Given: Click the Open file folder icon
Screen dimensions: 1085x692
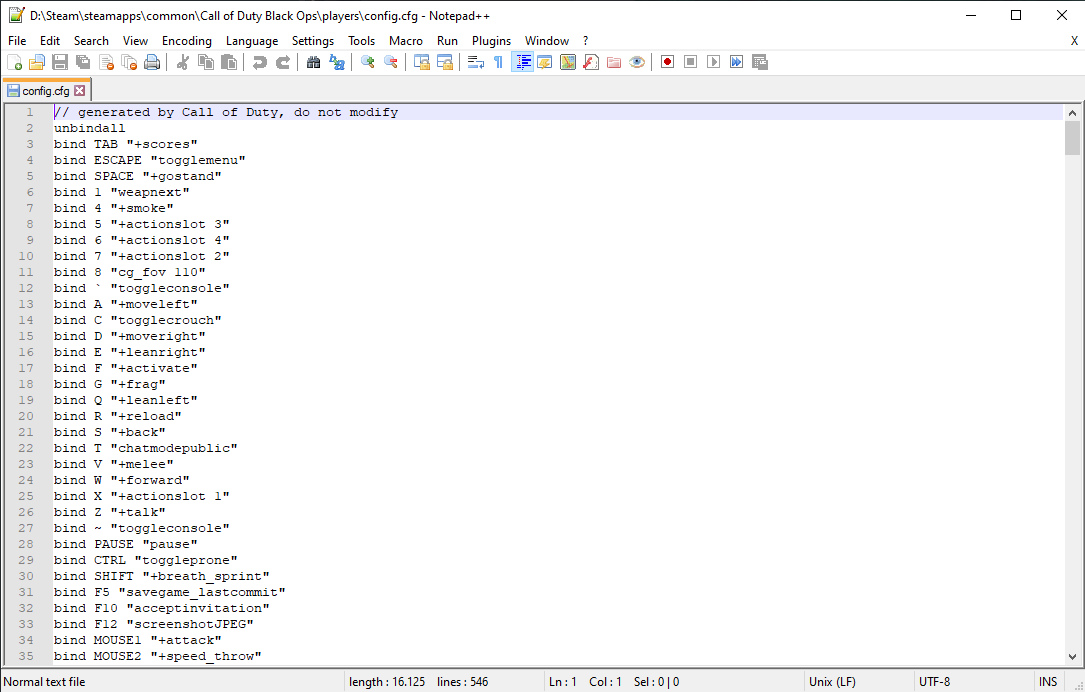Looking at the screenshot, I should pos(37,62).
